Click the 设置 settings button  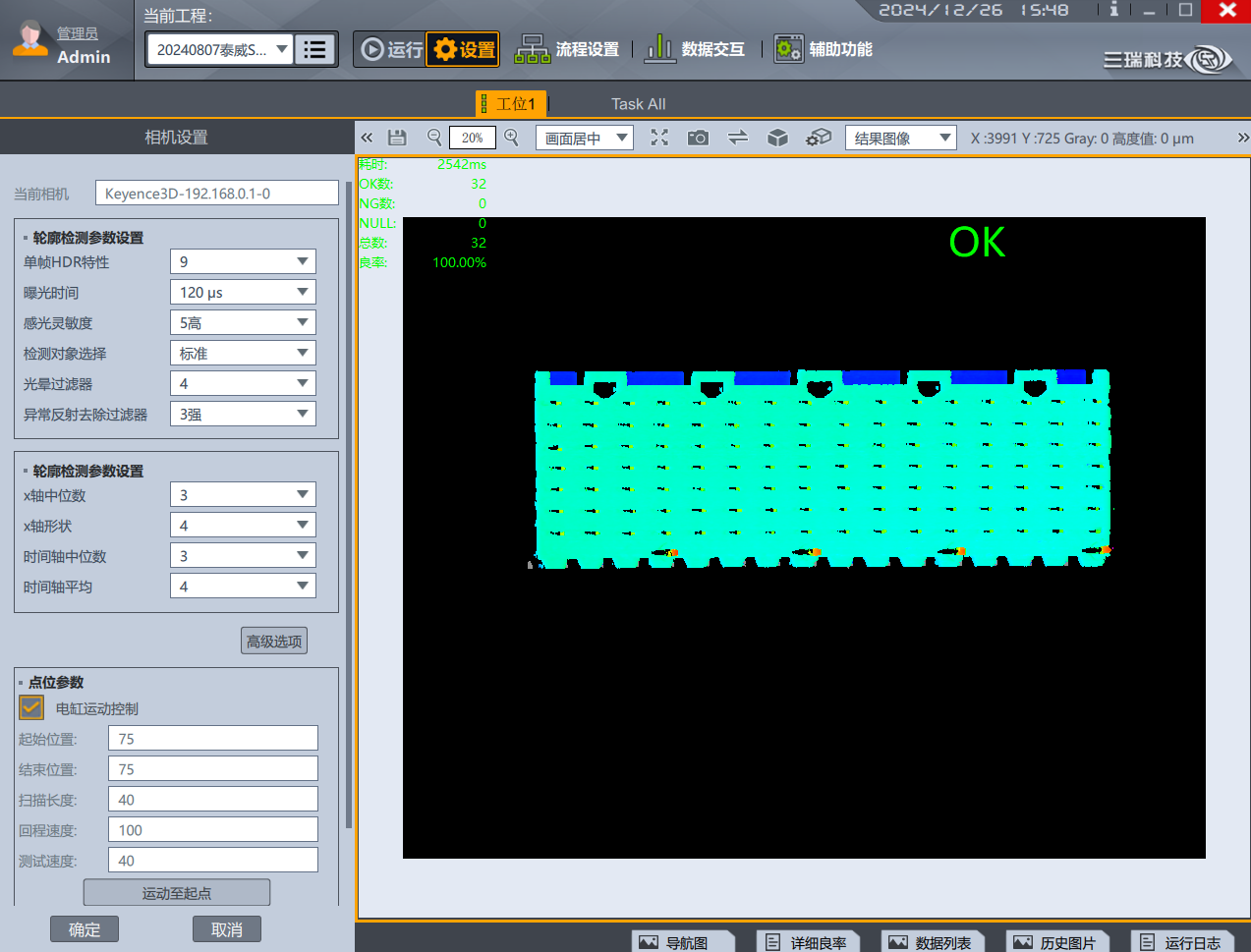click(x=464, y=49)
